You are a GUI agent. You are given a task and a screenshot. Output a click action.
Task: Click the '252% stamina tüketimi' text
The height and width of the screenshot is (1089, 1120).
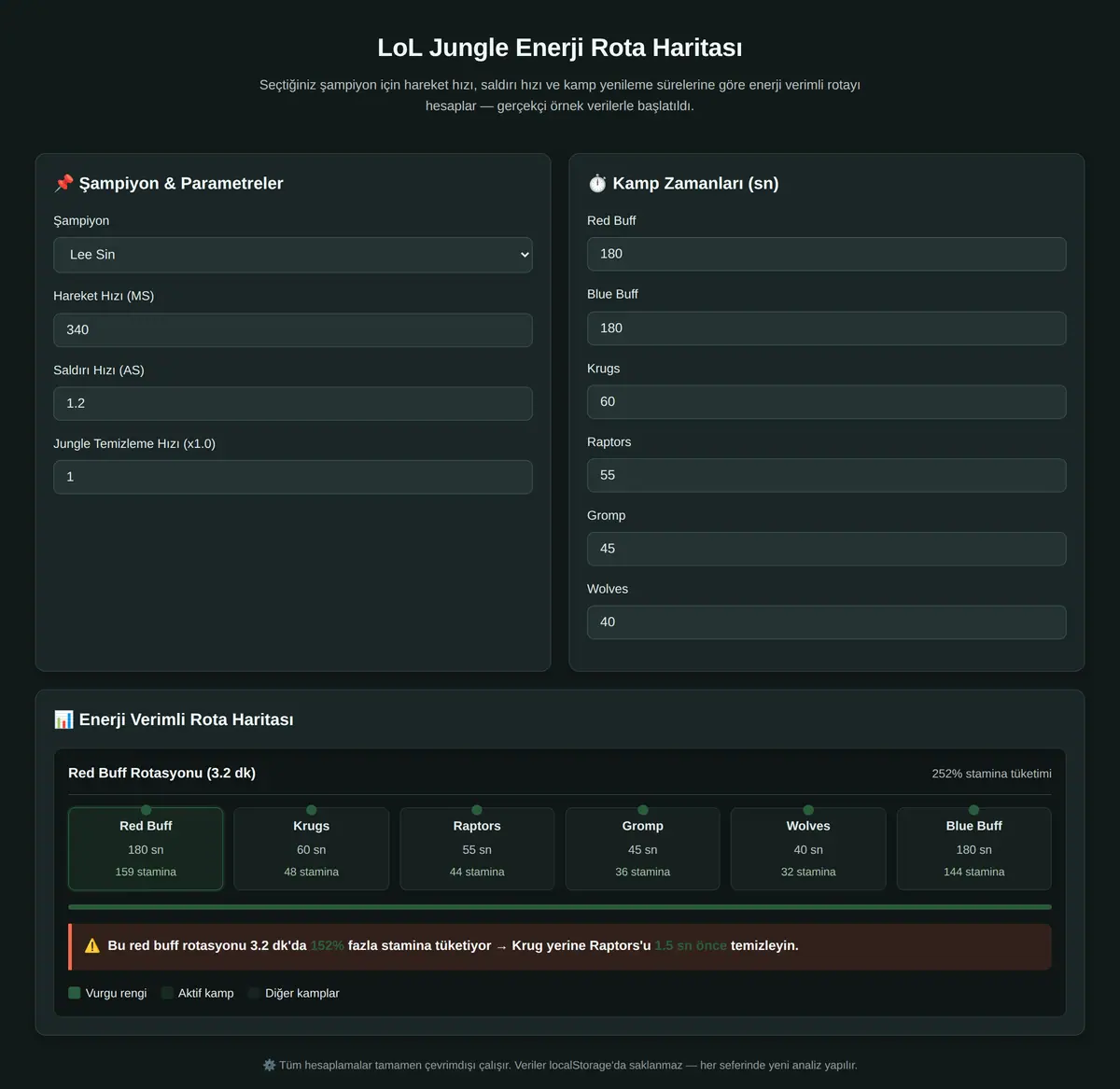point(991,774)
